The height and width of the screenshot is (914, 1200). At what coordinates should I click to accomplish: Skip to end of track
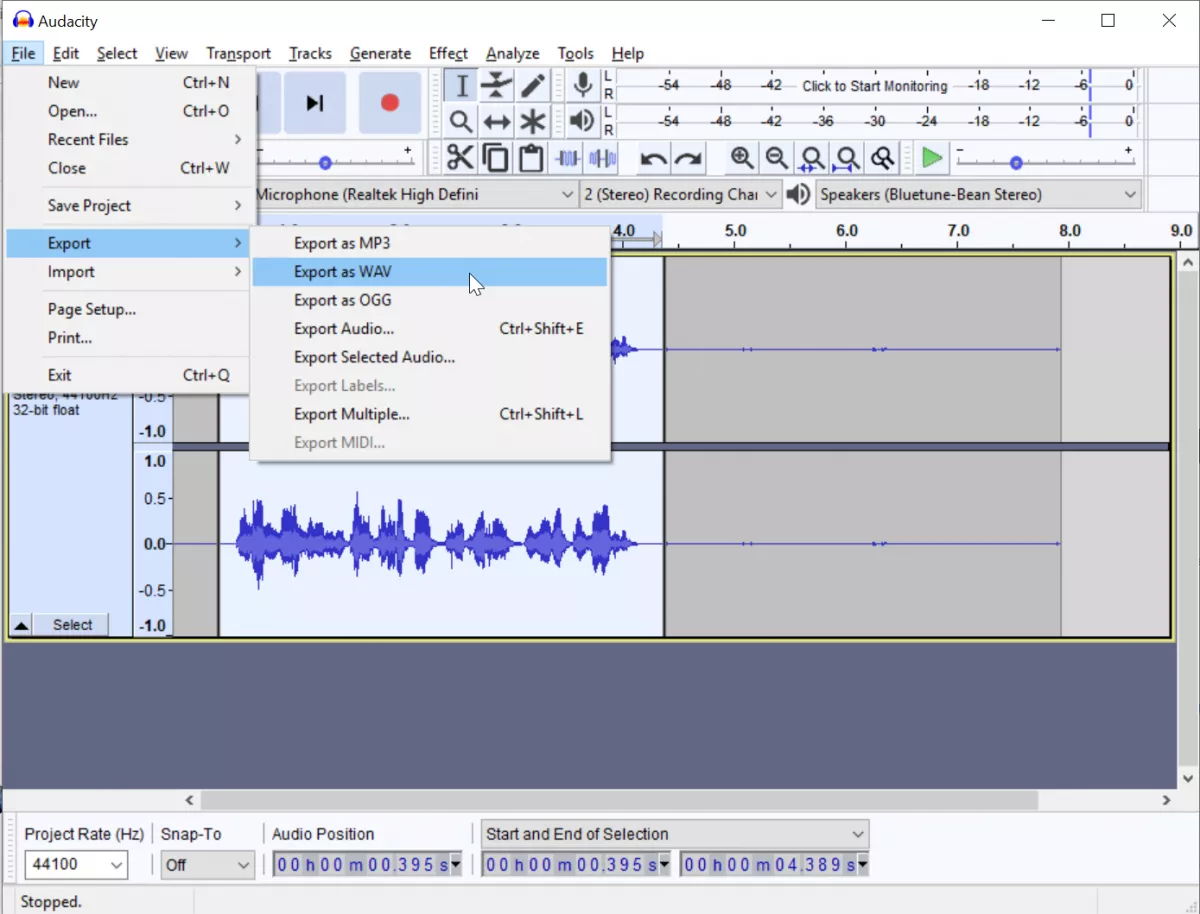[315, 103]
